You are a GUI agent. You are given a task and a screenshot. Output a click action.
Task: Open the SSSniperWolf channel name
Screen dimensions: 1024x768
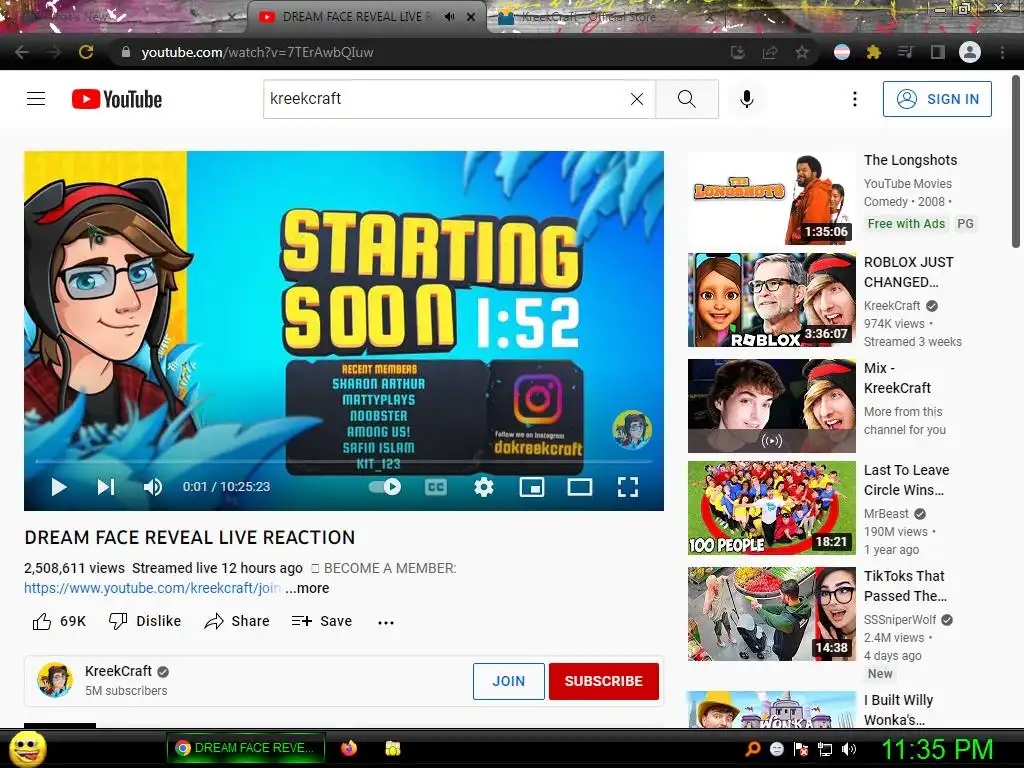pos(900,620)
